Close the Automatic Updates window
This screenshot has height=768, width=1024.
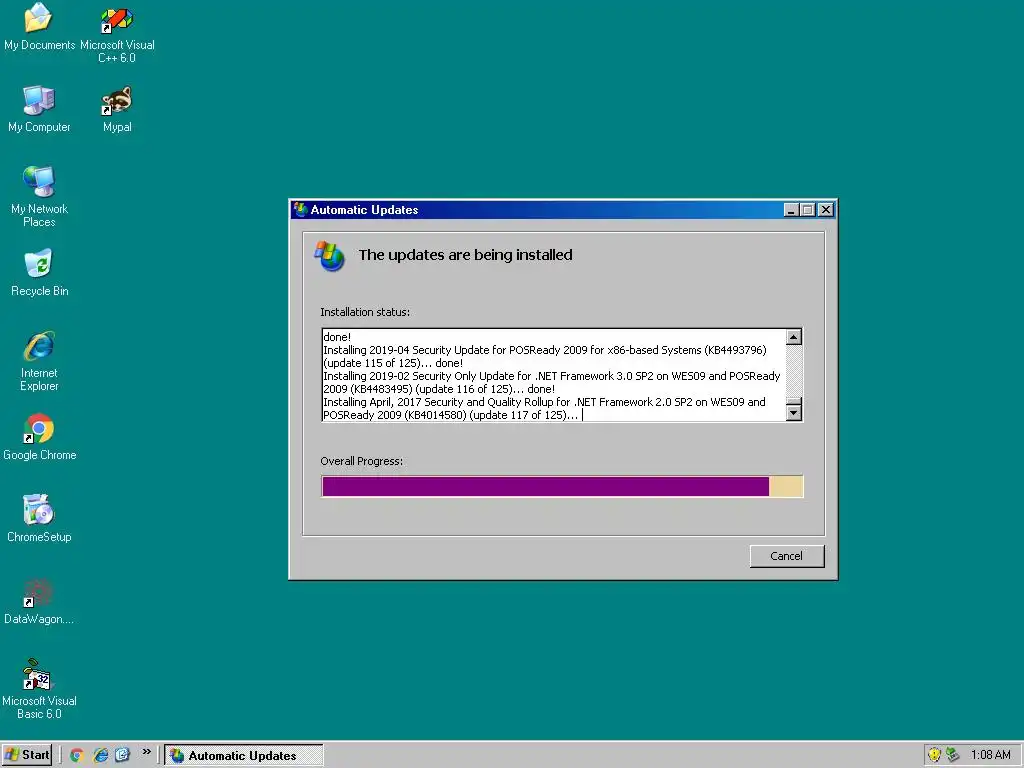(x=826, y=210)
